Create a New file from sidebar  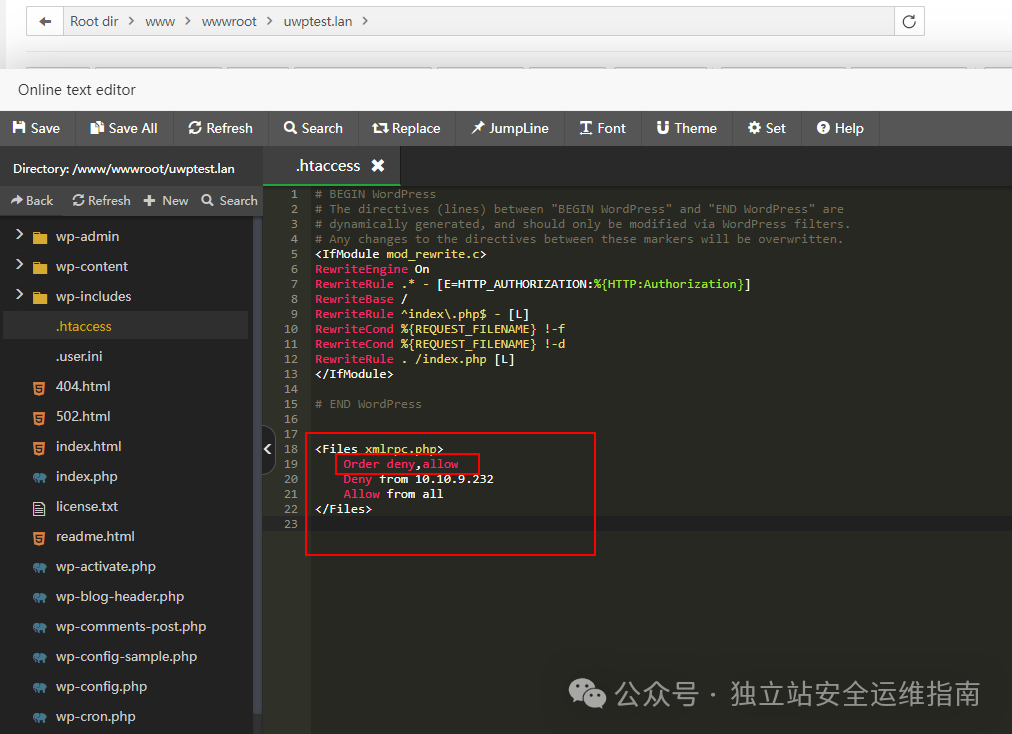pyautogui.click(x=166, y=201)
